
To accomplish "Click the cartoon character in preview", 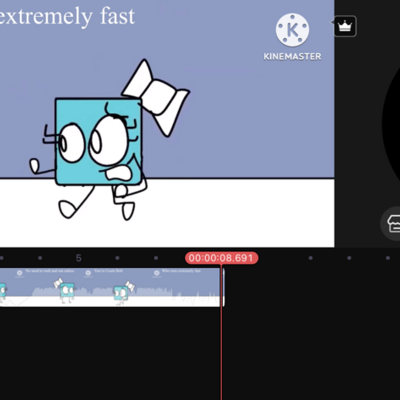I will click(x=110, y=140).
